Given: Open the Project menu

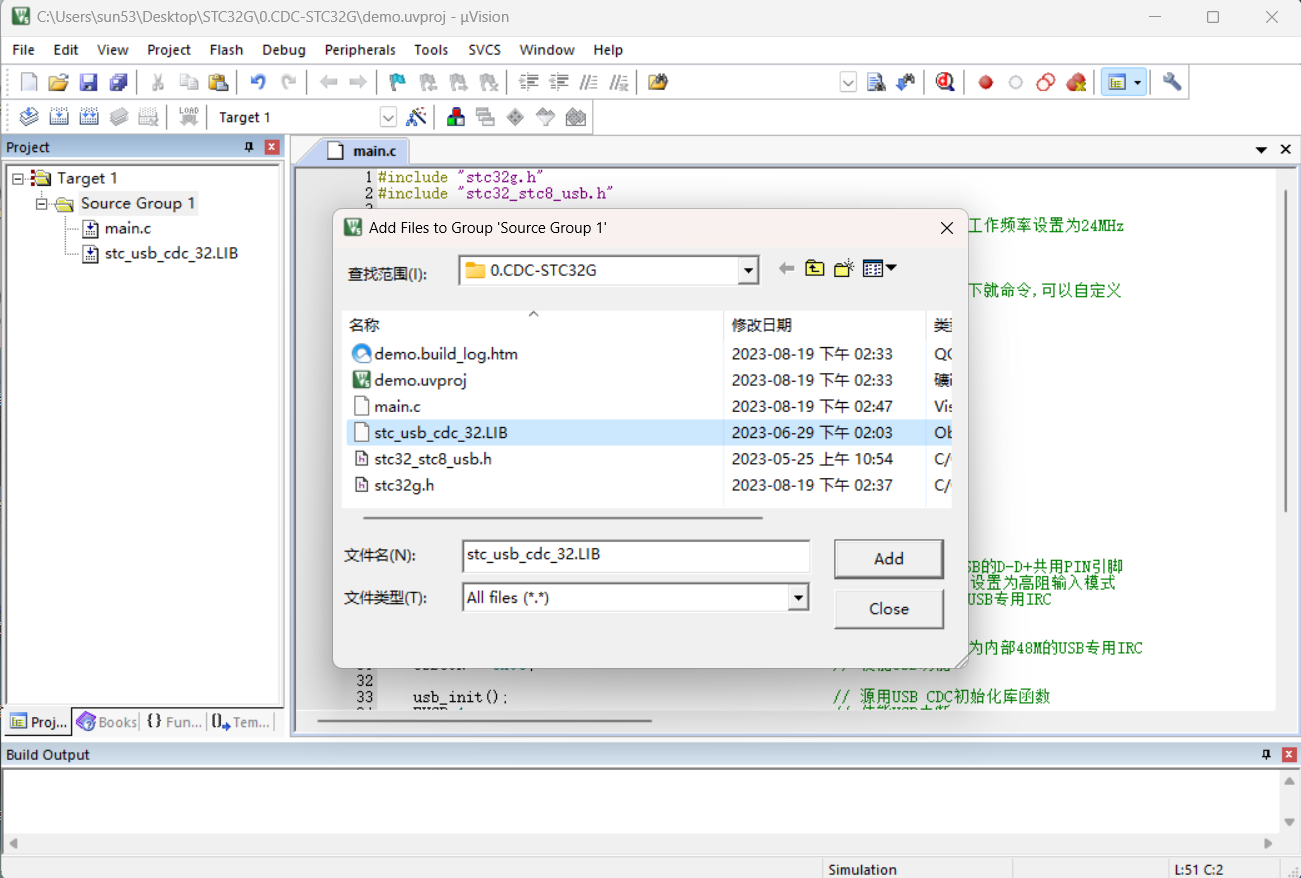Looking at the screenshot, I should tap(169, 50).
